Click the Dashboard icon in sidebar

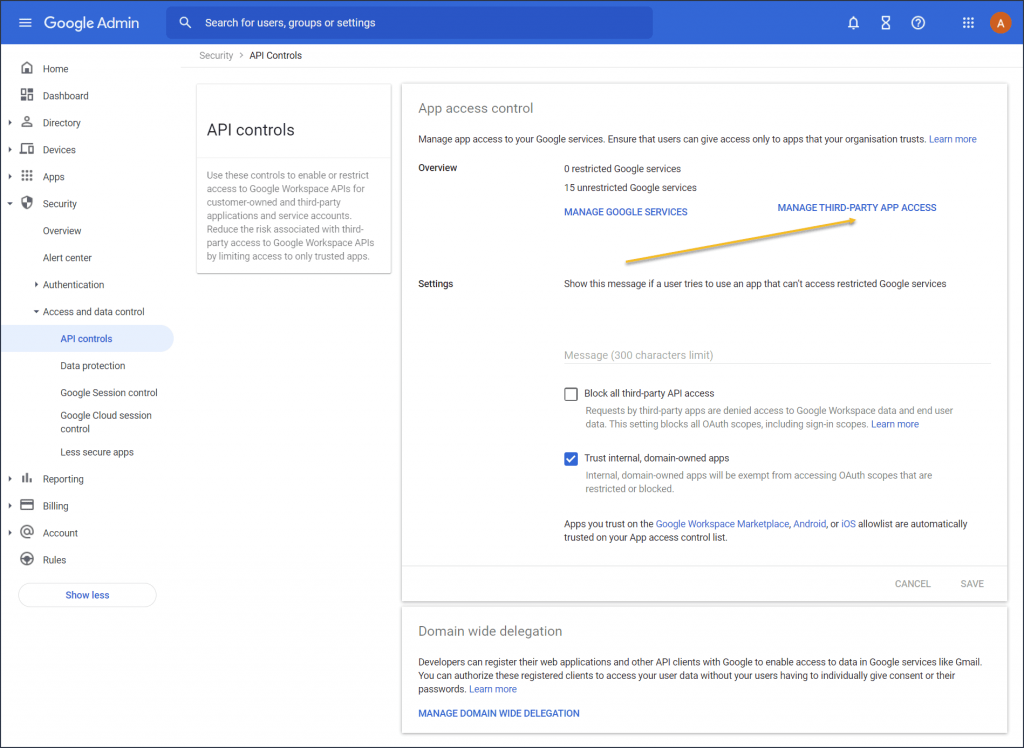click(x=27, y=95)
